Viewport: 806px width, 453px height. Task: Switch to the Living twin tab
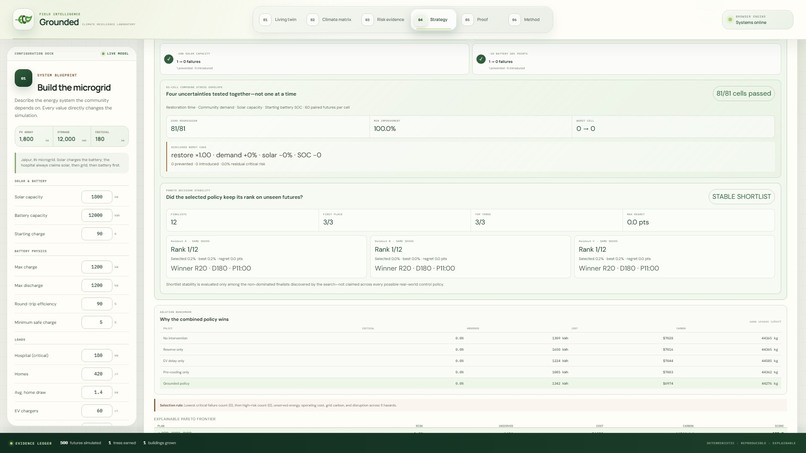pos(279,20)
